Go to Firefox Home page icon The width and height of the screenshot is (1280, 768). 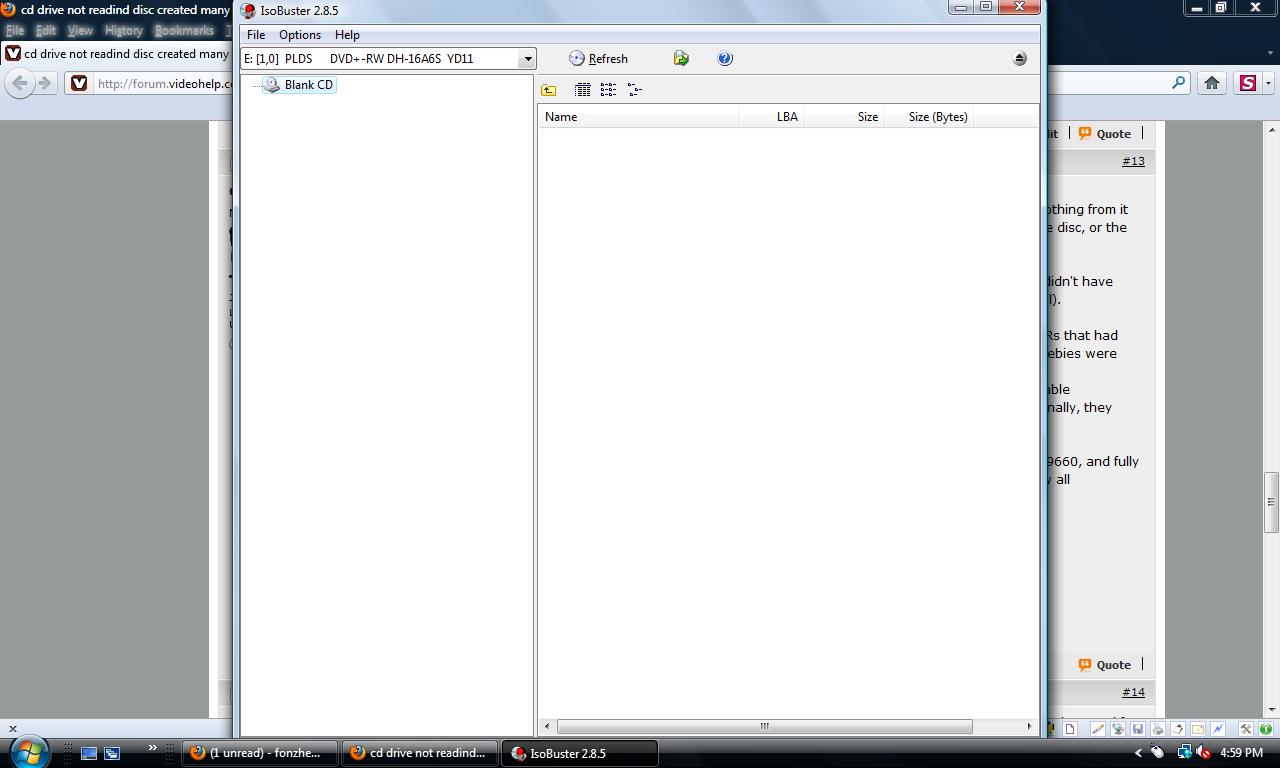(x=1212, y=83)
